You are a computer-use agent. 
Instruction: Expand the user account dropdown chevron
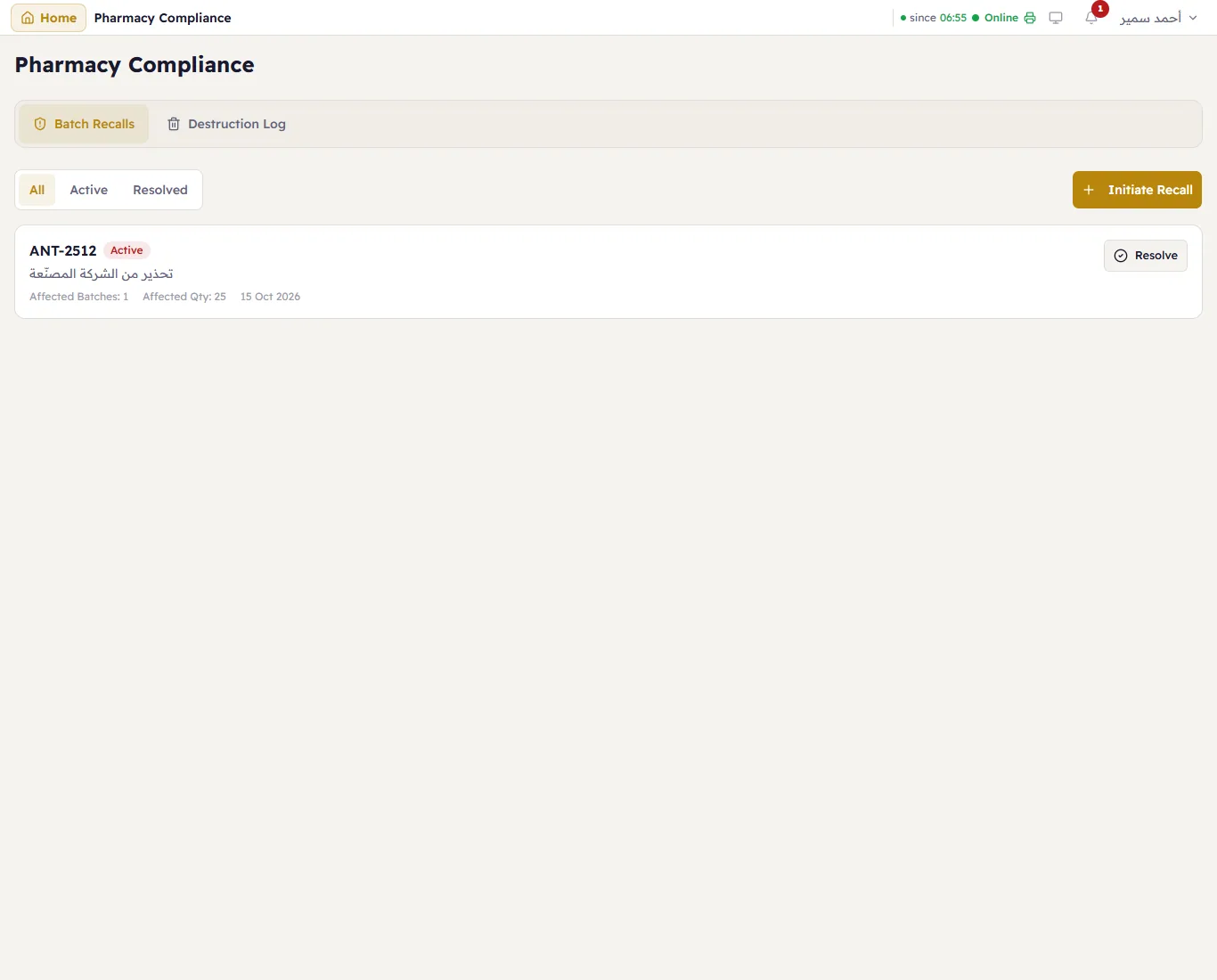pyautogui.click(x=1193, y=18)
